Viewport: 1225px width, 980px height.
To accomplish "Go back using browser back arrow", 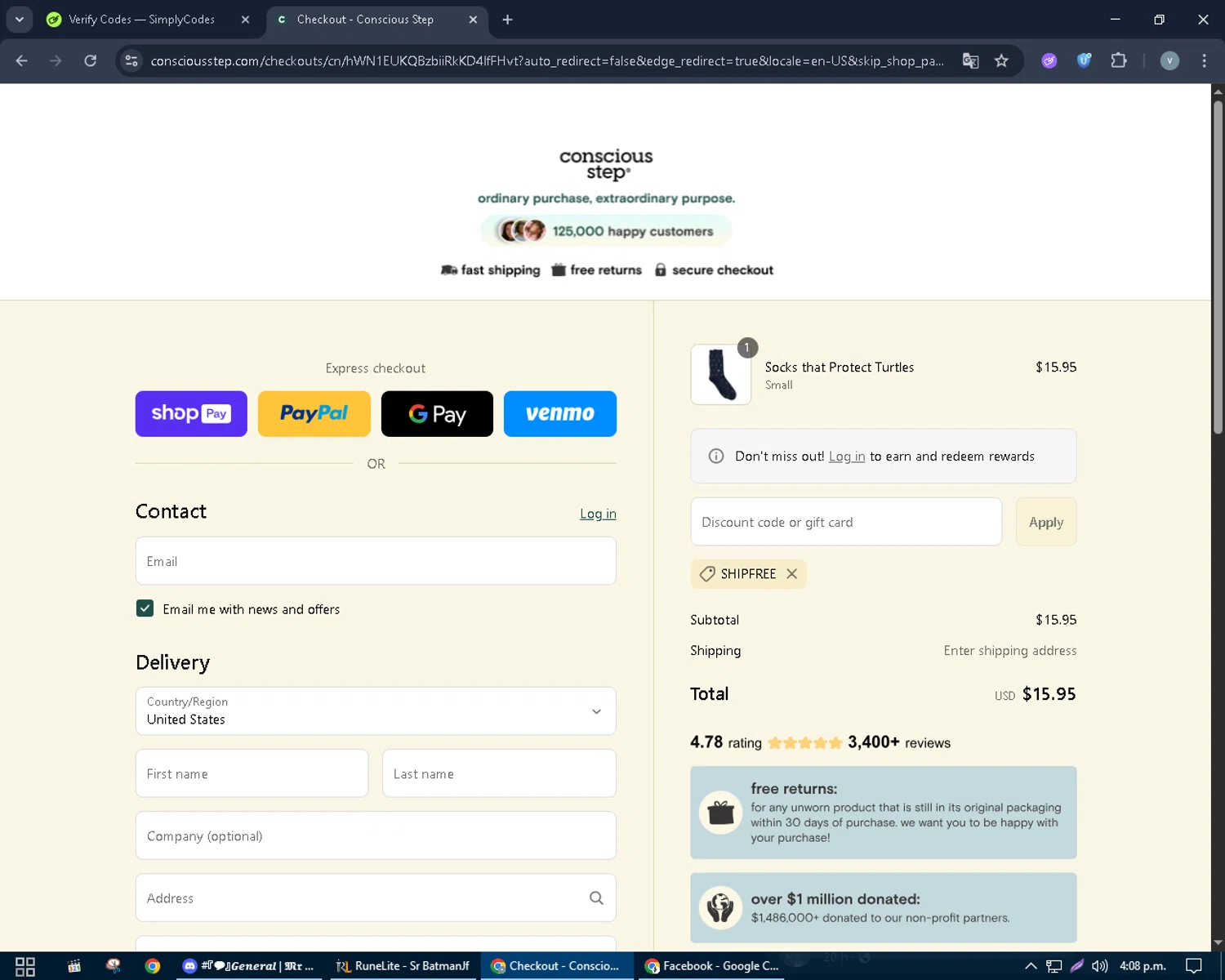I will click(22, 60).
